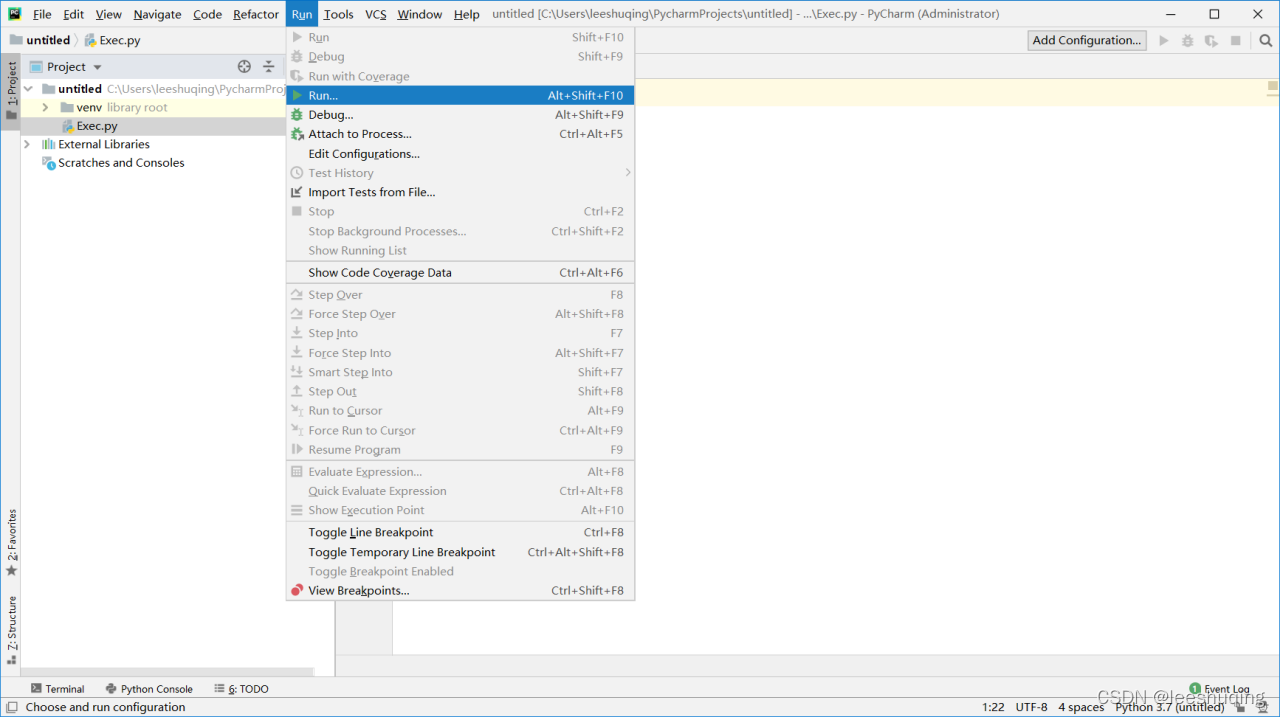The height and width of the screenshot is (717, 1280).
Task: Open the Window menu
Action: pyautogui.click(x=420, y=14)
